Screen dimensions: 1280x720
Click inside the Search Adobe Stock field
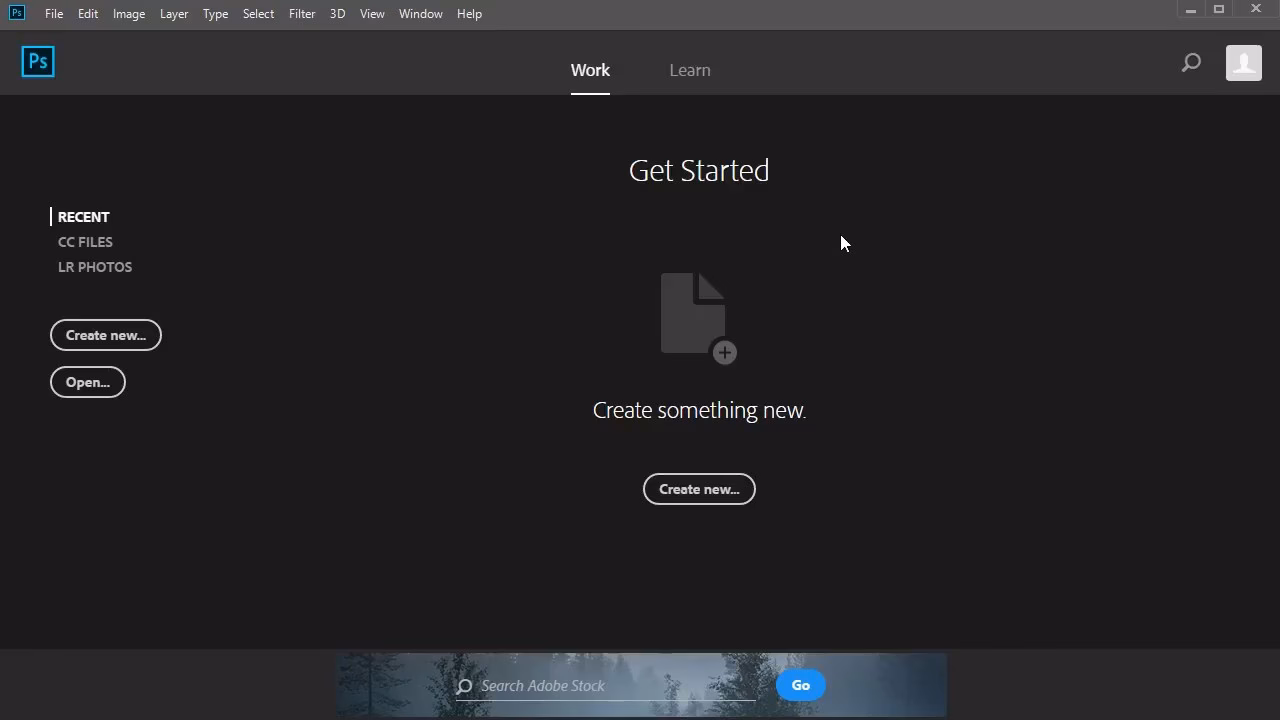pos(600,686)
